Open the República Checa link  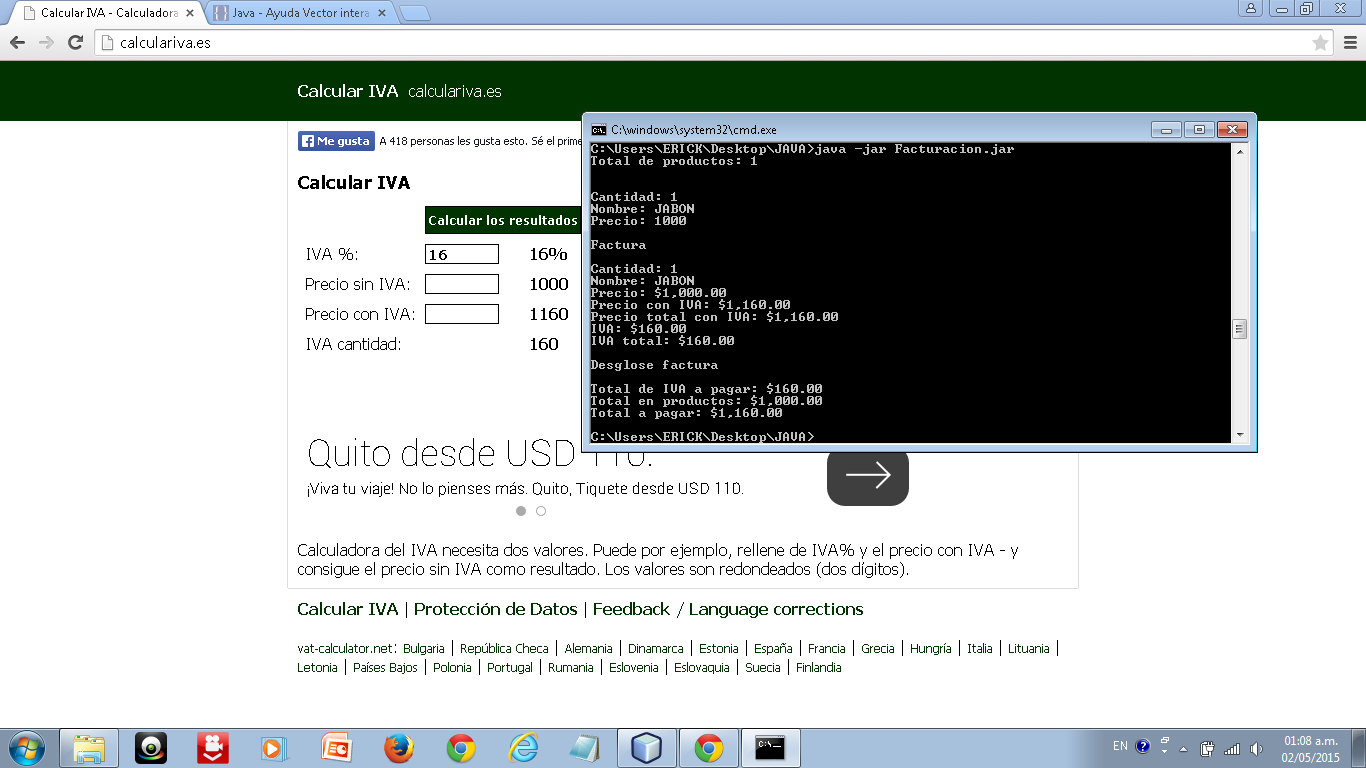click(x=504, y=649)
